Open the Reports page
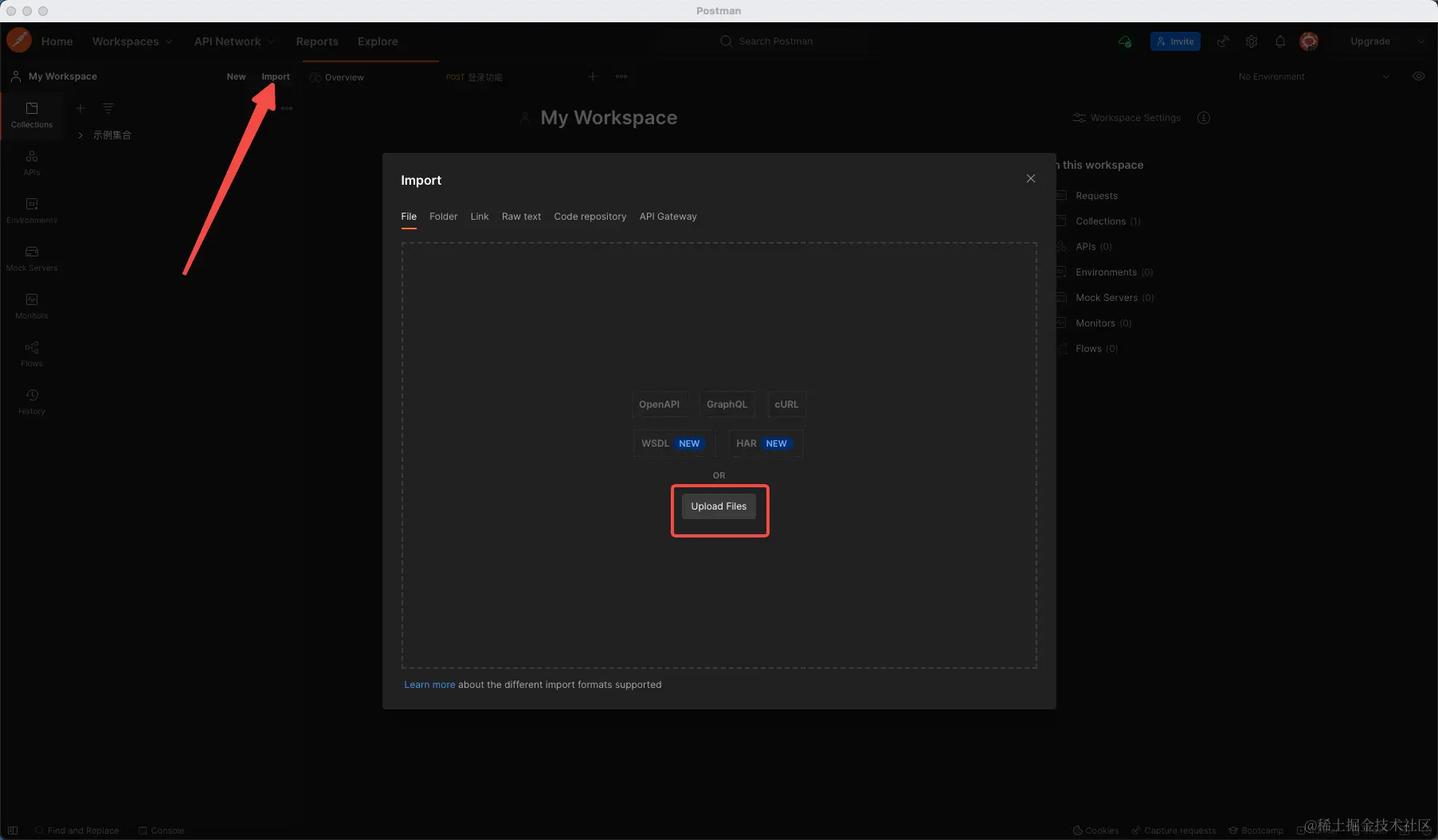The height and width of the screenshot is (840, 1438). click(x=317, y=41)
